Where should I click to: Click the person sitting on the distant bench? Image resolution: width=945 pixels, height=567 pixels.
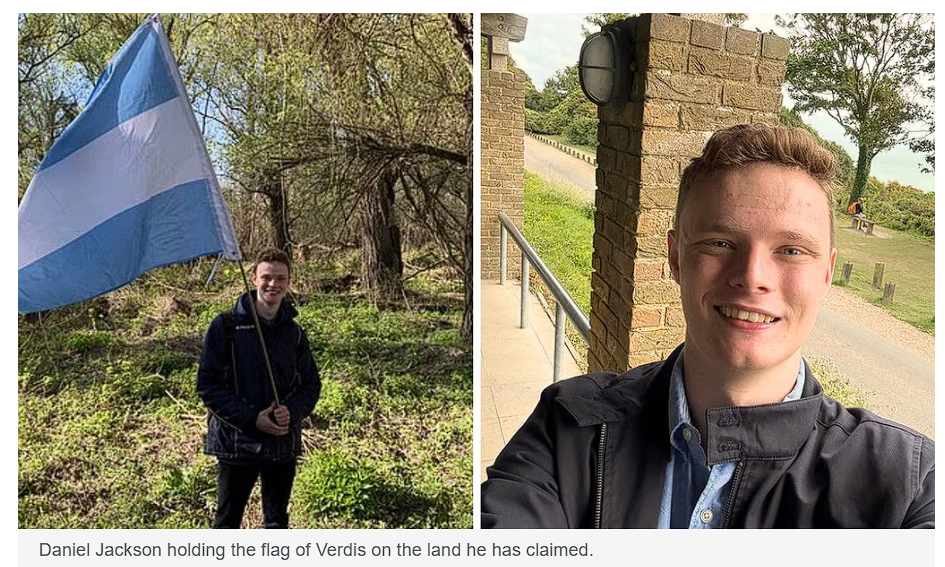point(856,208)
